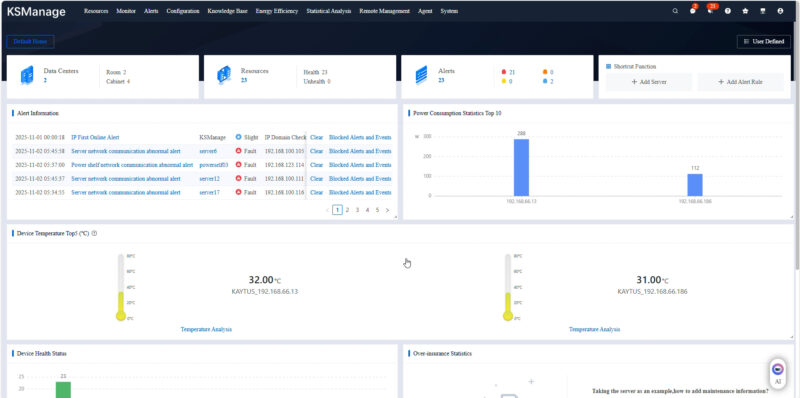
Task: Click the thermometer for KAYTUS_192.168.66.186
Action: (x=508, y=287)
